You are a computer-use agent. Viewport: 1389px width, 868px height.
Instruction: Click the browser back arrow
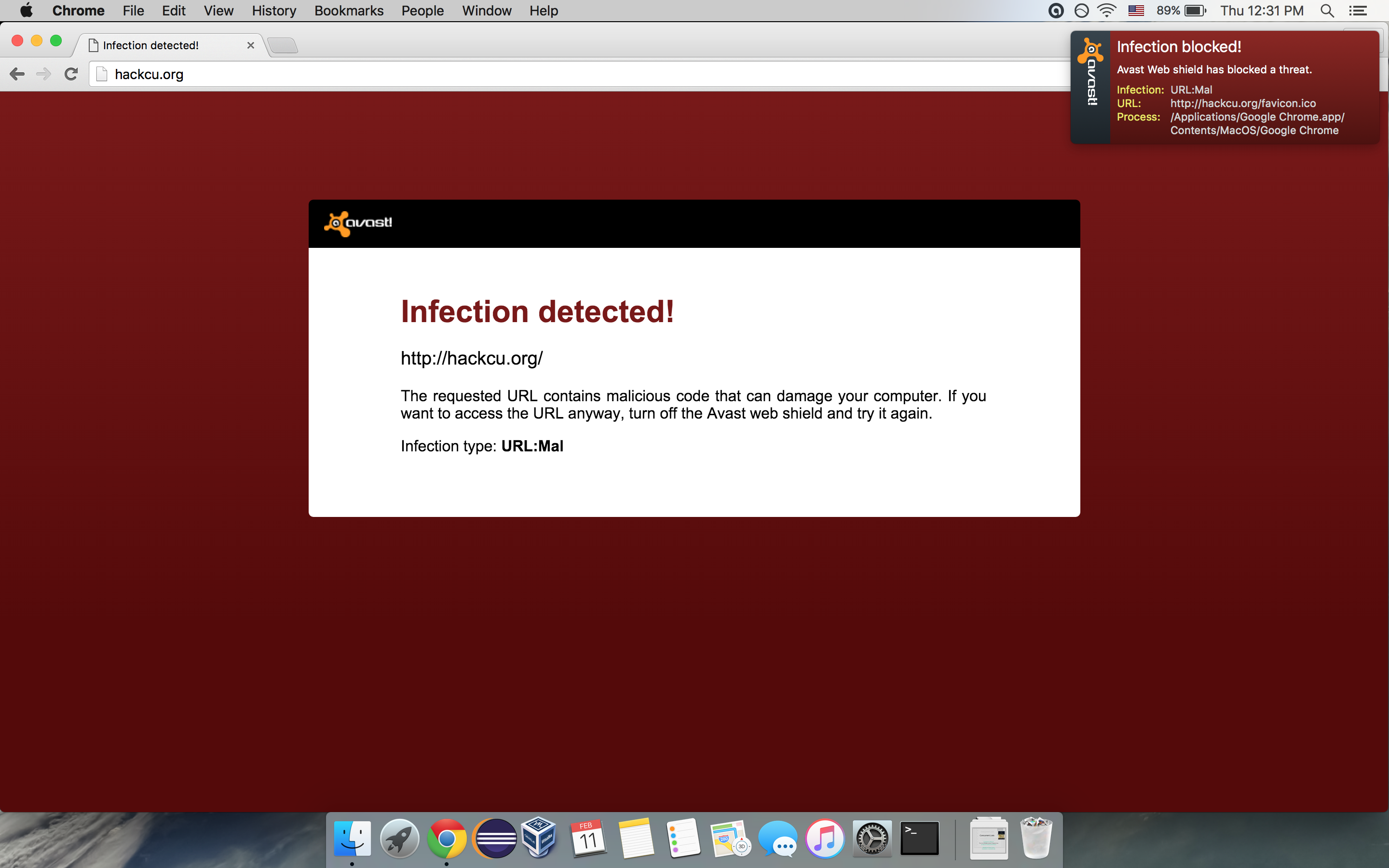pyautogui.click(x=17, y=74)
